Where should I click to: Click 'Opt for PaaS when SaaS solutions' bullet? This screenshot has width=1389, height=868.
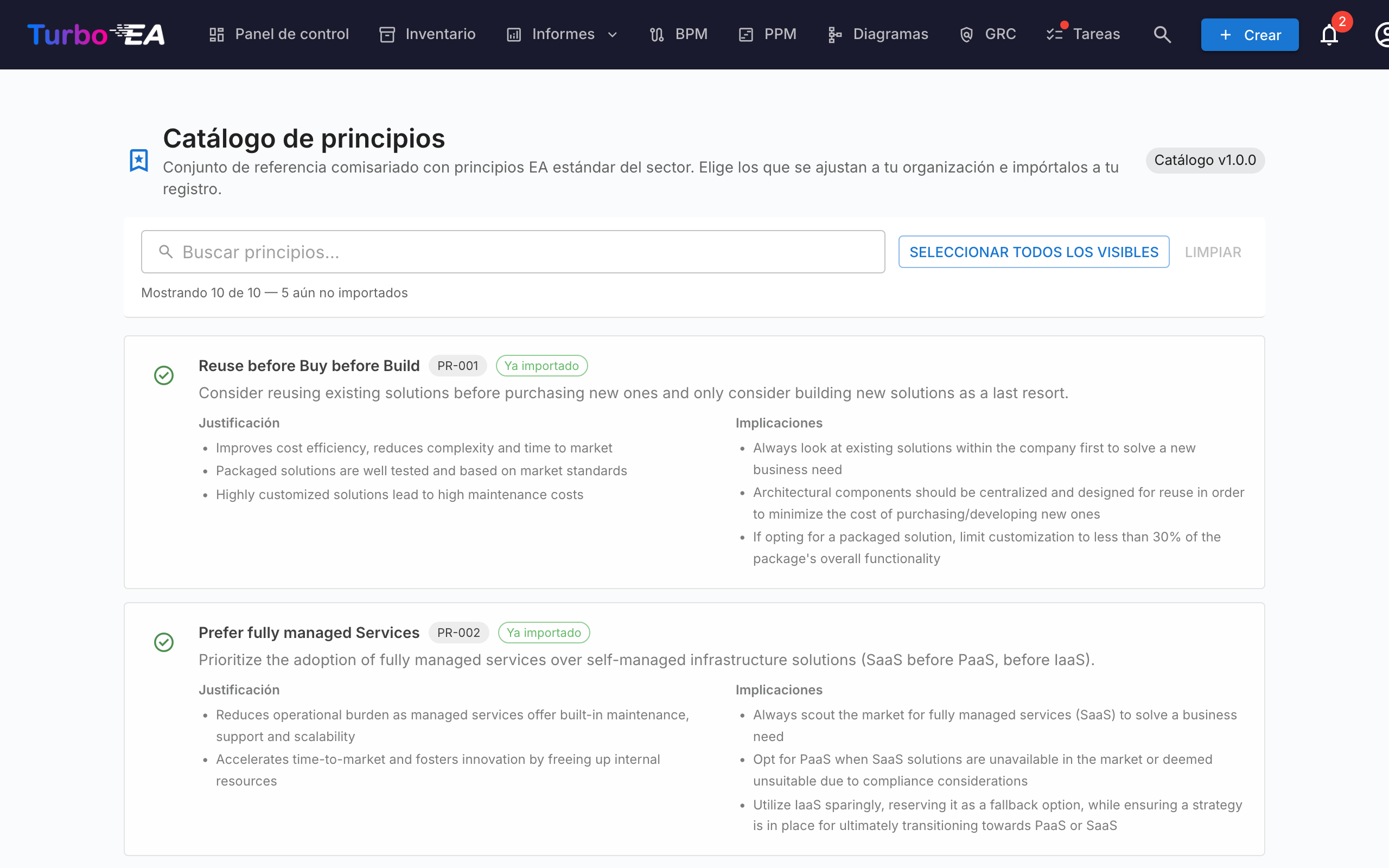(983, 770)
